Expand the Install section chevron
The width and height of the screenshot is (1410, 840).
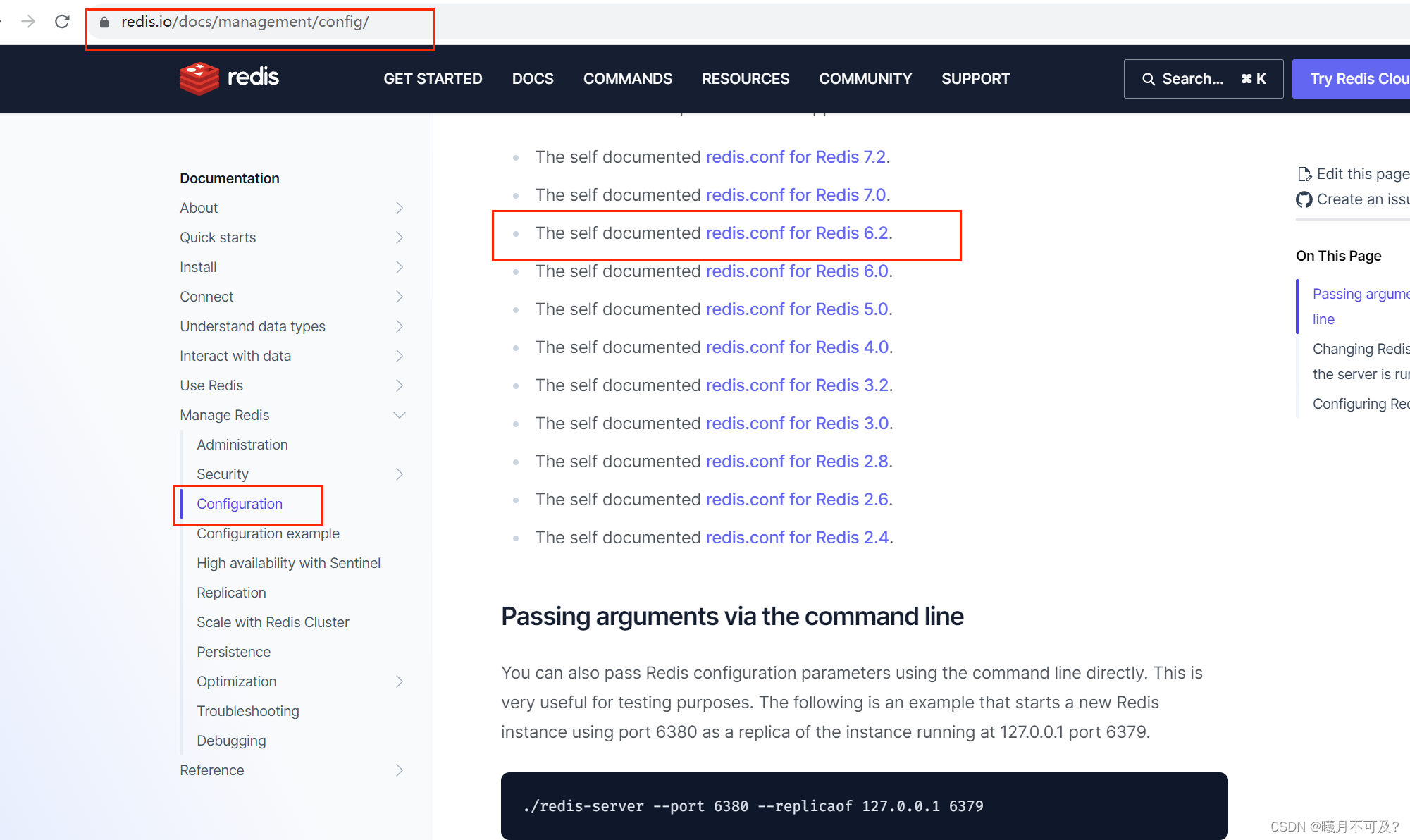point(400,267)
